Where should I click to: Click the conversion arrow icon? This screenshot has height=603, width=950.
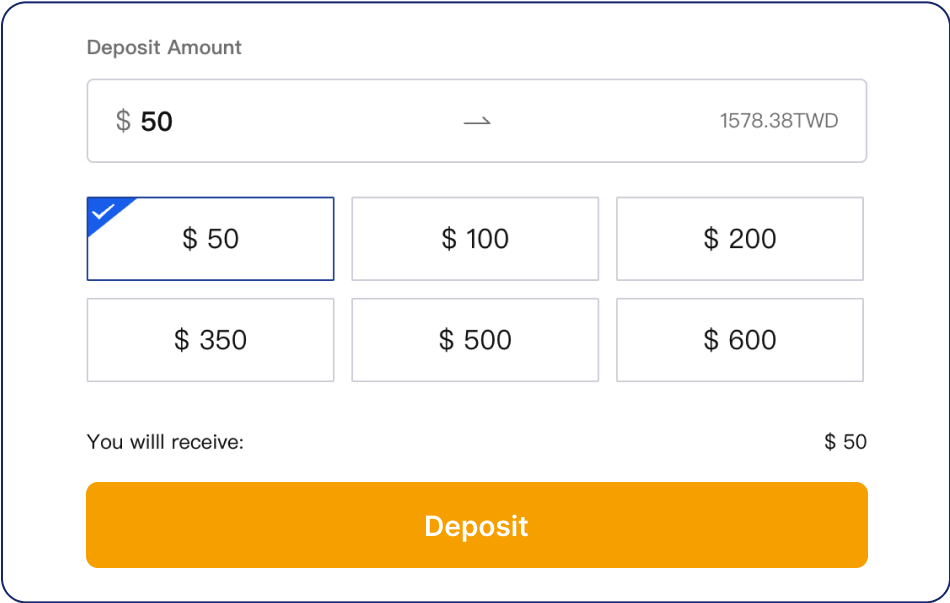pos(477,121)
